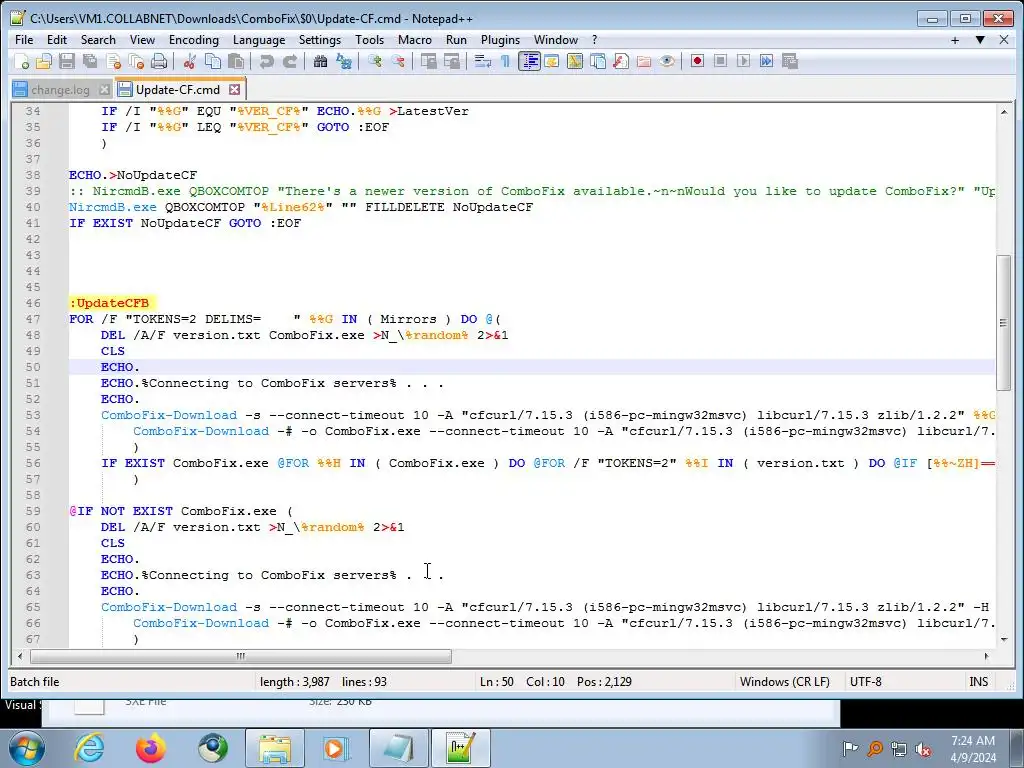Screen dimensions: 1024x768
Task: Open the tab list dropdown triangle
Action: click(x=980, y=40)
